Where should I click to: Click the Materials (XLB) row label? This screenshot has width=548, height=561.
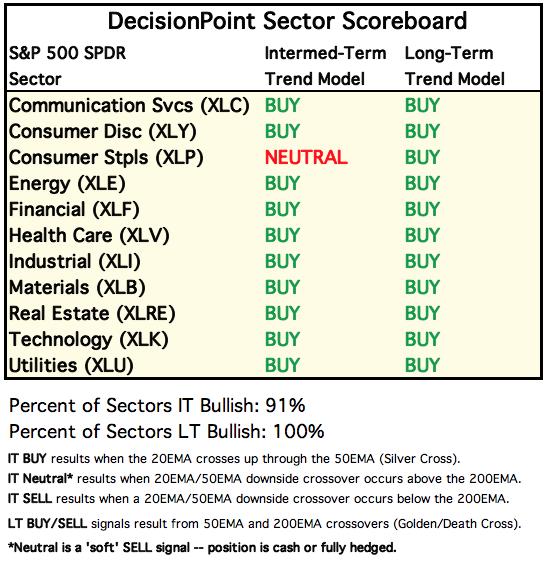[x=77, y=288]
